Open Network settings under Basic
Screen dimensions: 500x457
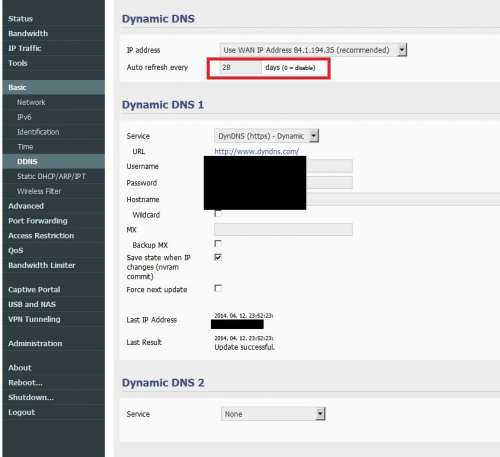pyautogui.click(x=31, y=102)
